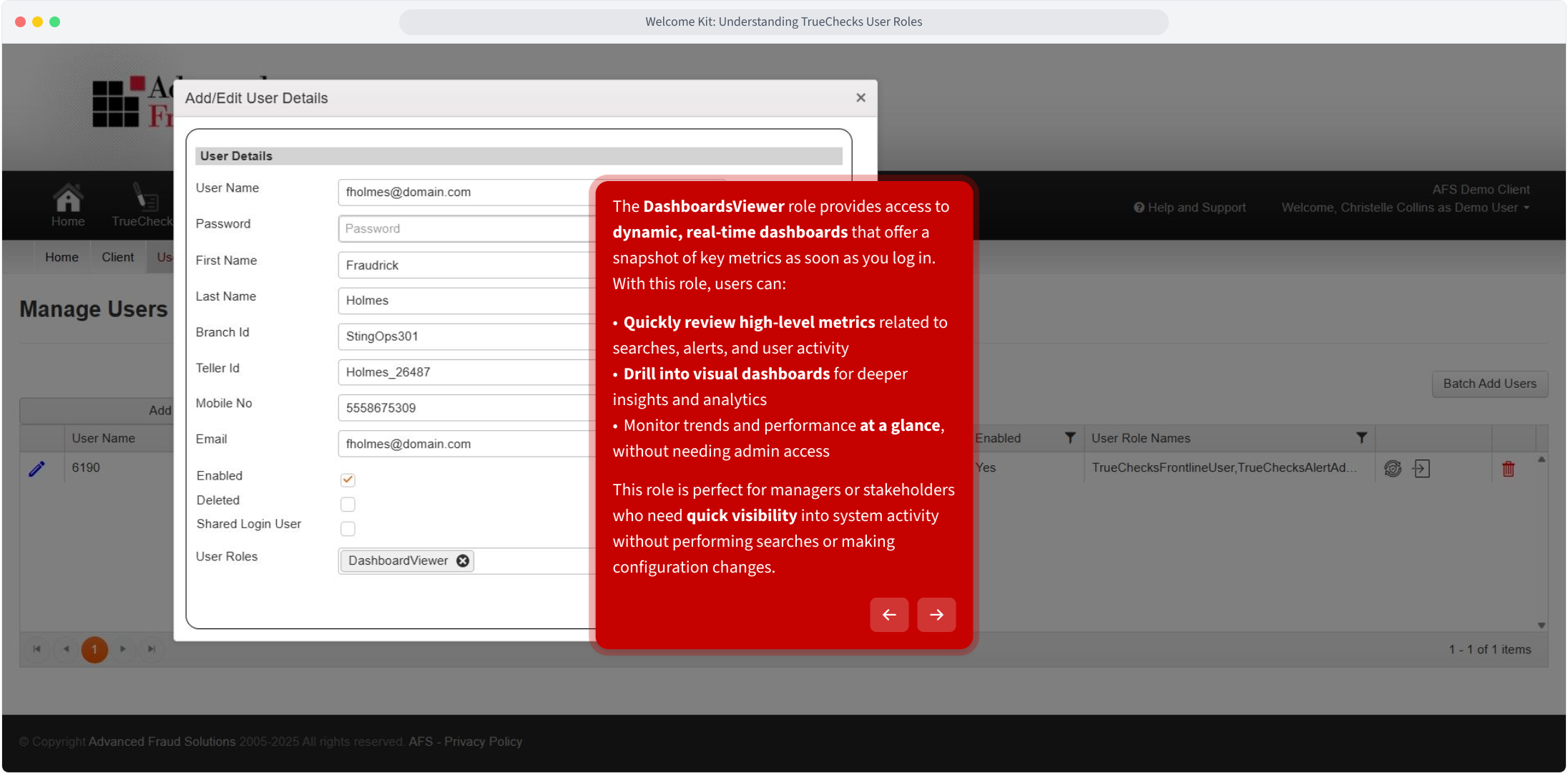The height and width of the screenshot is (773, 1568).
Task: Click the Batch Add Users button
Action: tap(1489, 384)
